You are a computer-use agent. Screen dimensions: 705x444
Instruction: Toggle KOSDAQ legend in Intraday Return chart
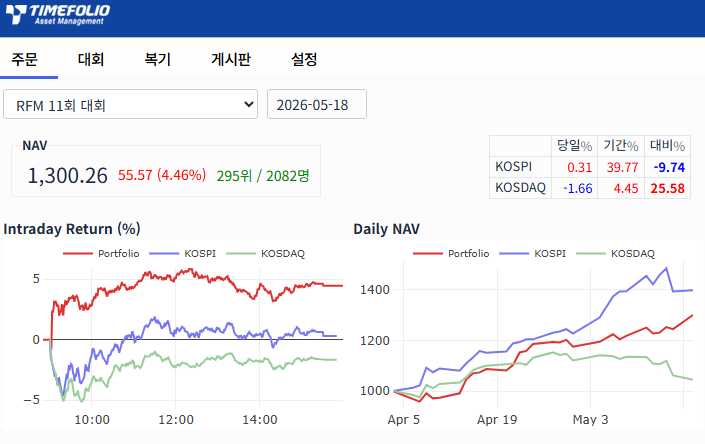266,253
